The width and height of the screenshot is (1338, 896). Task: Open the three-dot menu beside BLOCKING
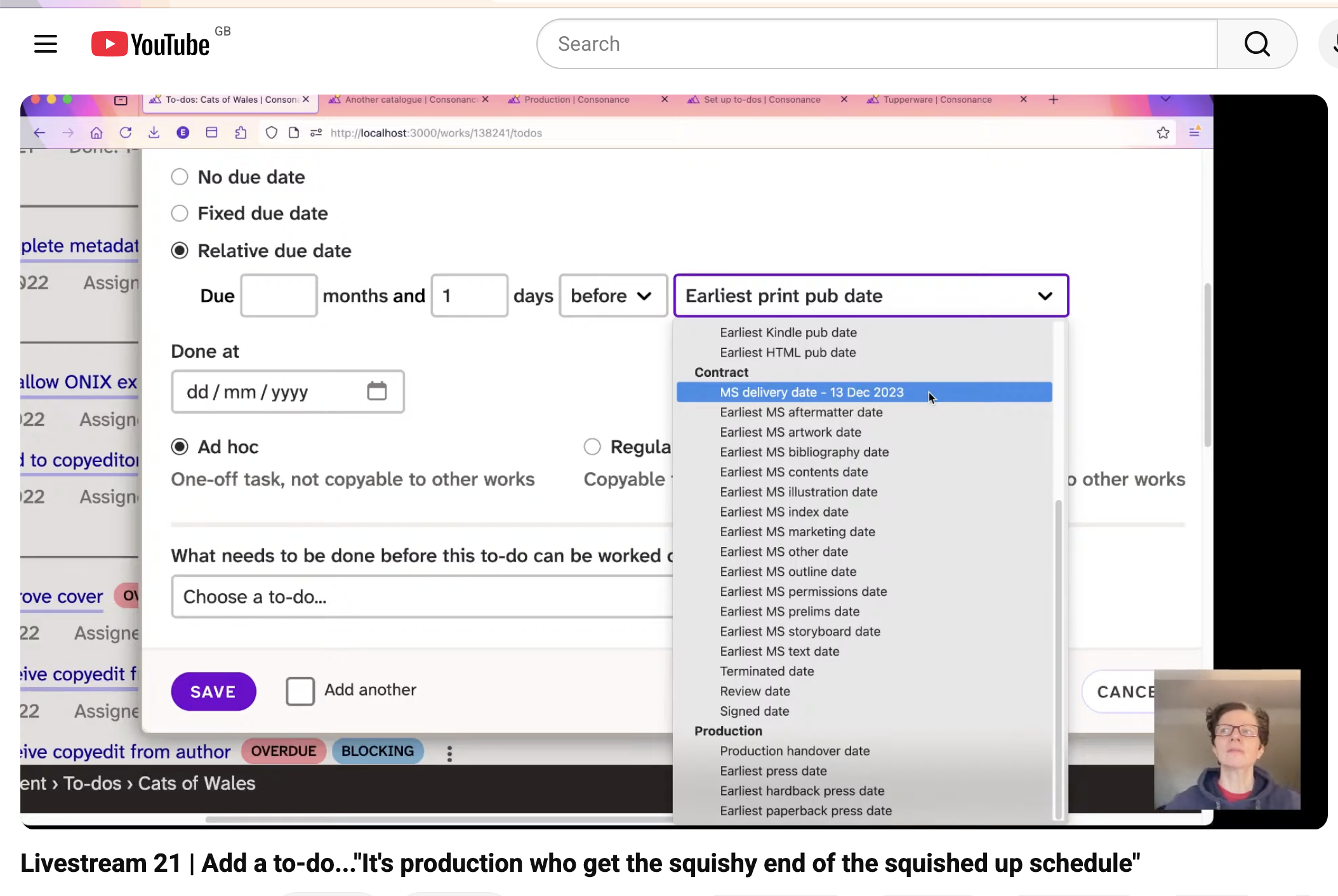pos(449,753)
